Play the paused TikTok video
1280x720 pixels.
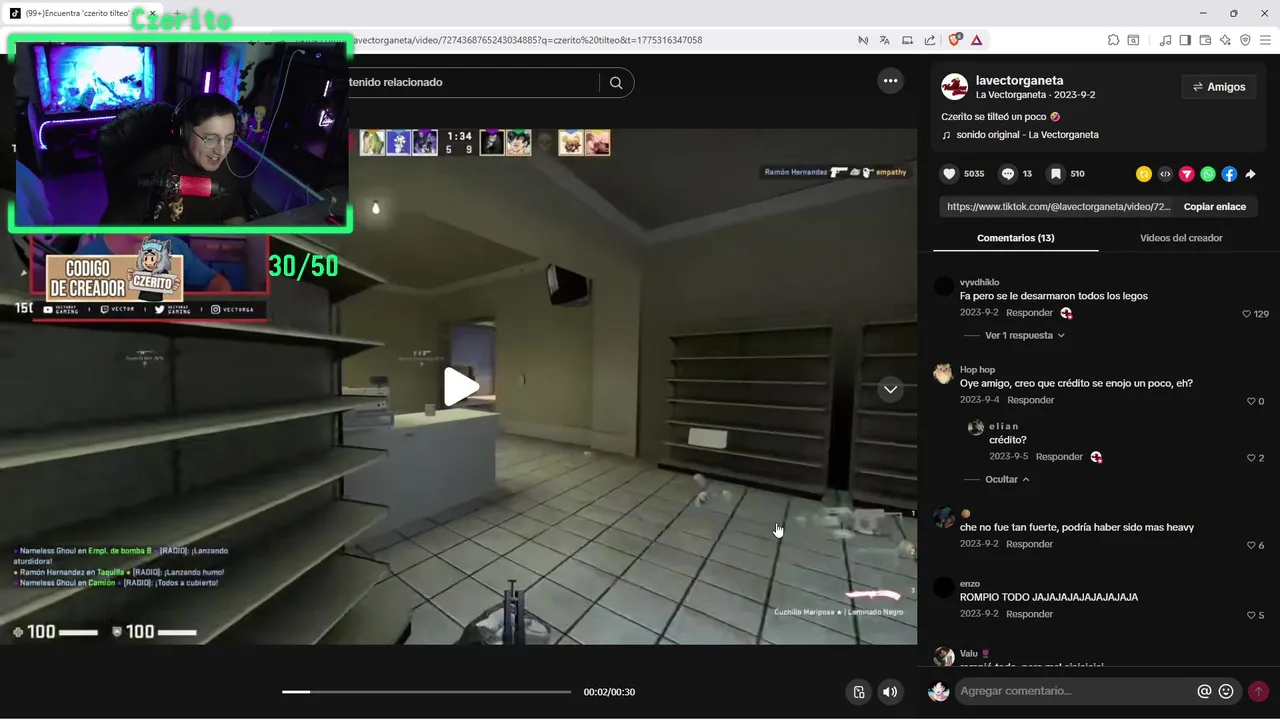click(x=461, y=387)
